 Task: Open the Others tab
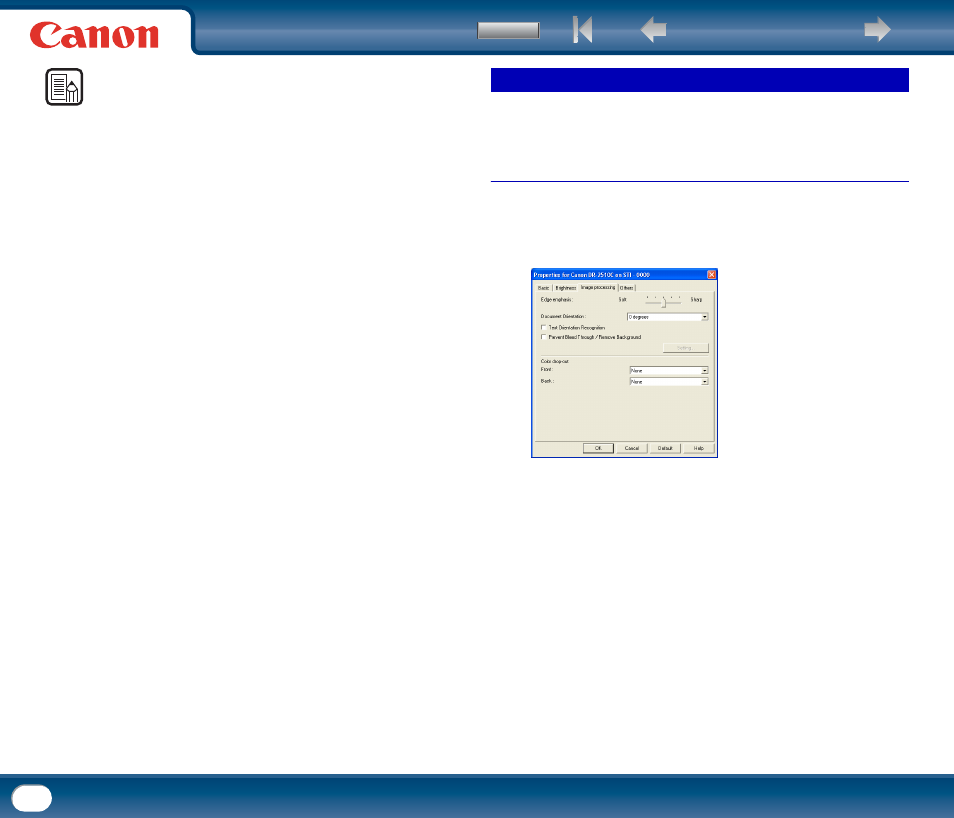click(627, 288)
